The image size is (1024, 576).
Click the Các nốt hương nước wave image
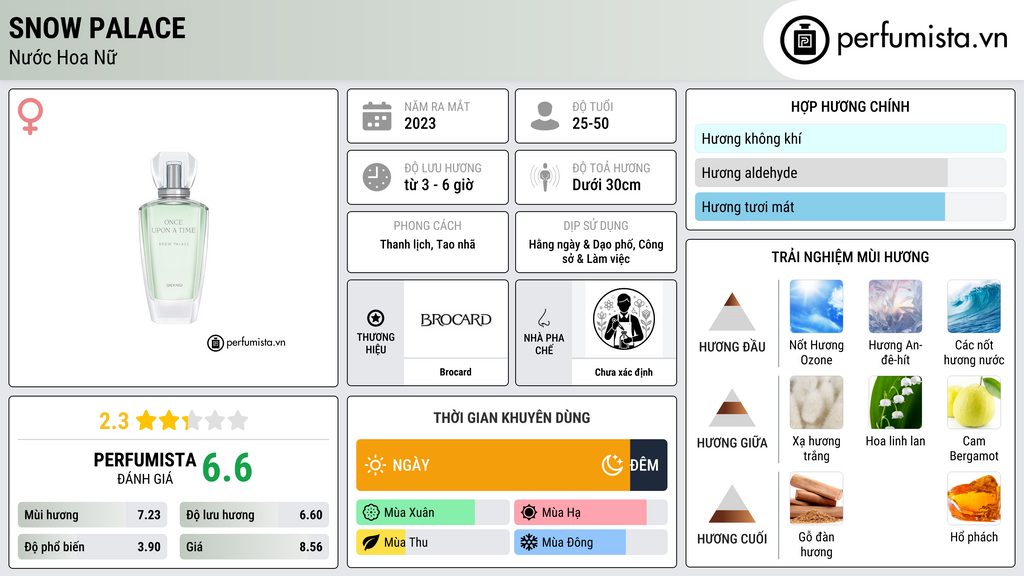pyautogui.click(x=974, y=306)
